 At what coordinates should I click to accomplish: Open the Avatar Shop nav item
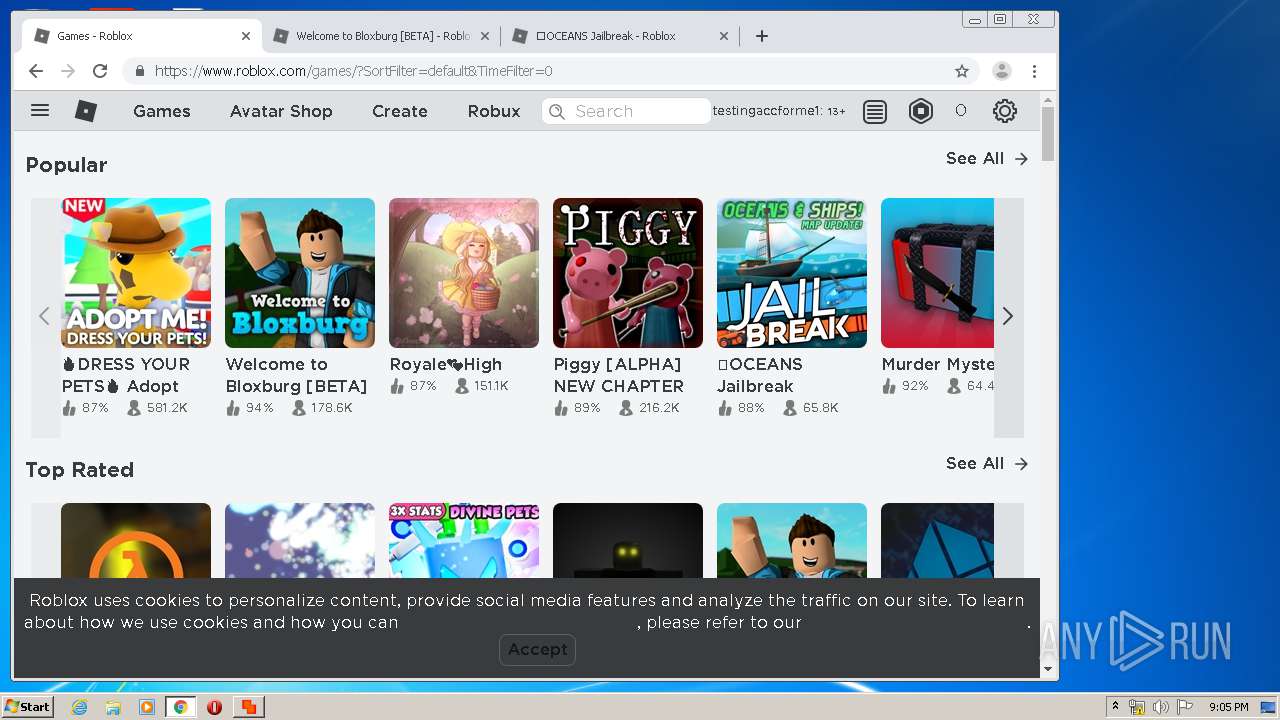[x=281, y=111]
